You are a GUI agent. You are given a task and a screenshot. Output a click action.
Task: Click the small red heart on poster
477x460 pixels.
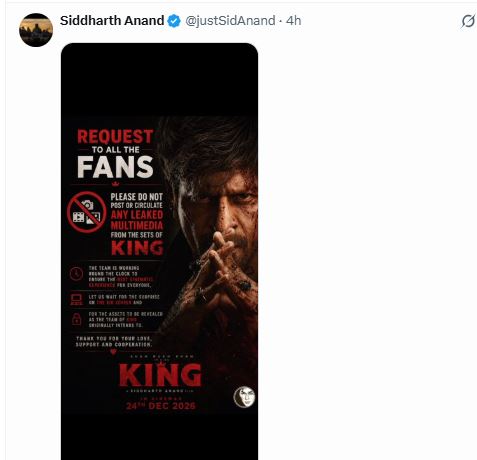click(x=113, y=351)
